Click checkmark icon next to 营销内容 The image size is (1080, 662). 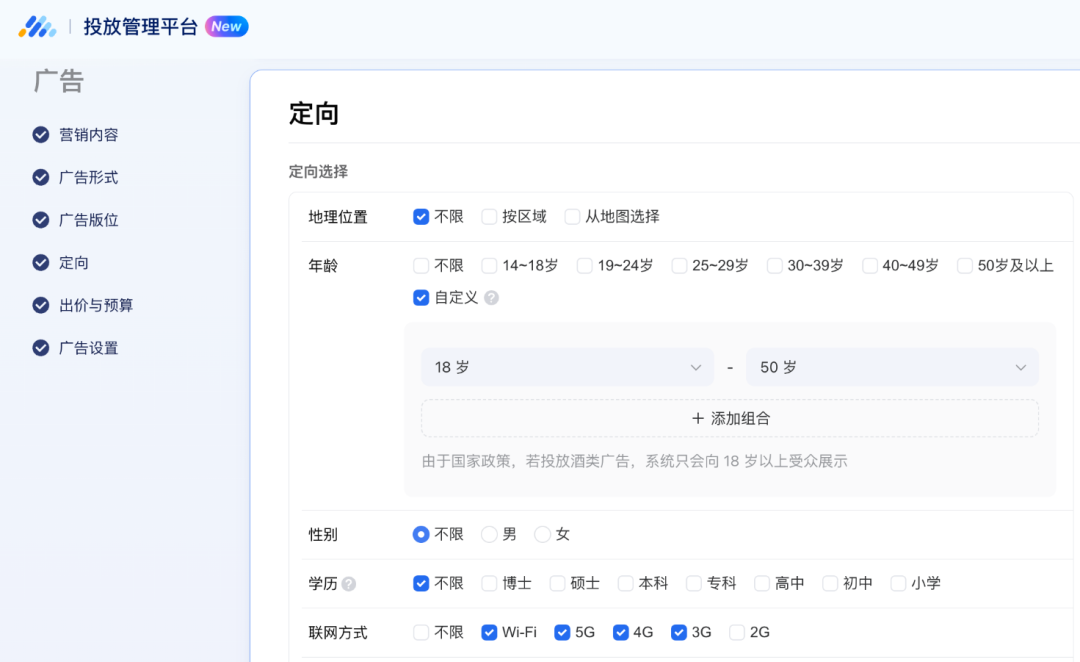tap(41, 134)
